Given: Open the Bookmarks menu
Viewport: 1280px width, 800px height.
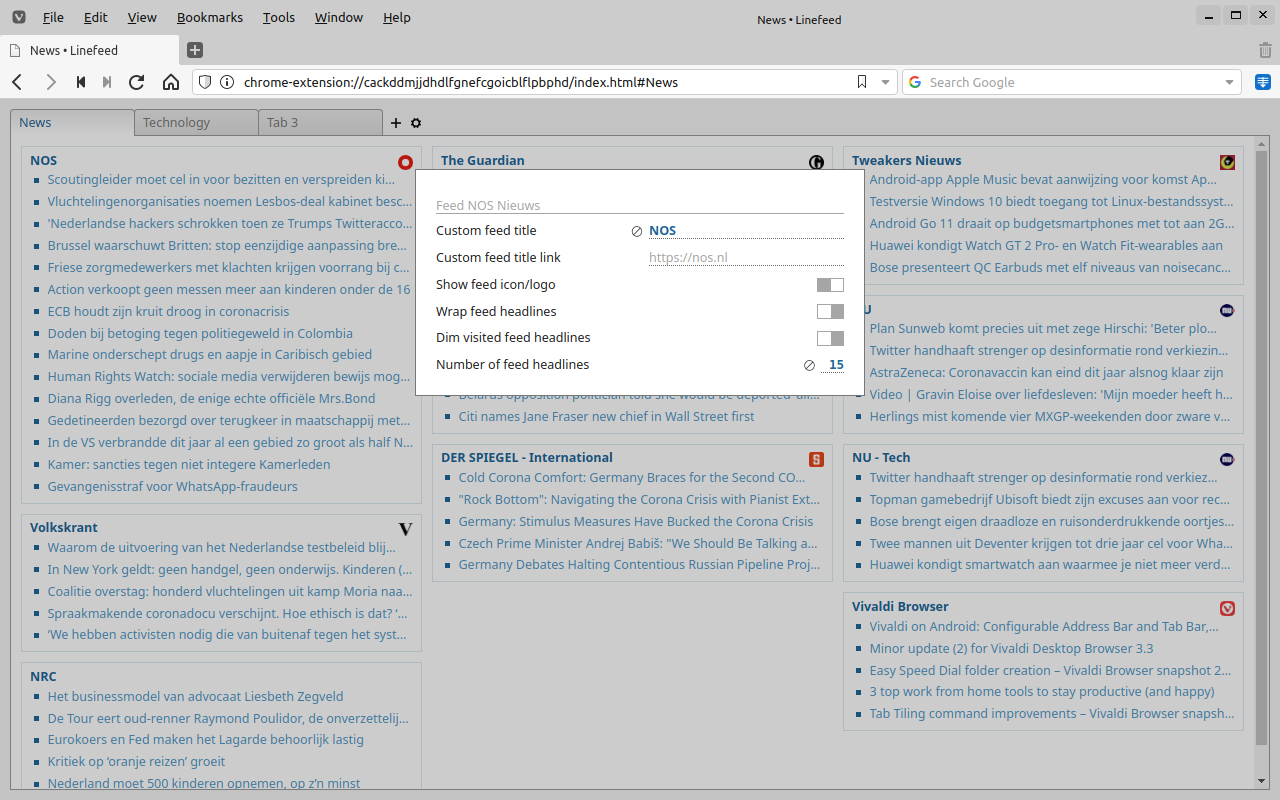Looking at the screenshot, I should coord(210,17).
